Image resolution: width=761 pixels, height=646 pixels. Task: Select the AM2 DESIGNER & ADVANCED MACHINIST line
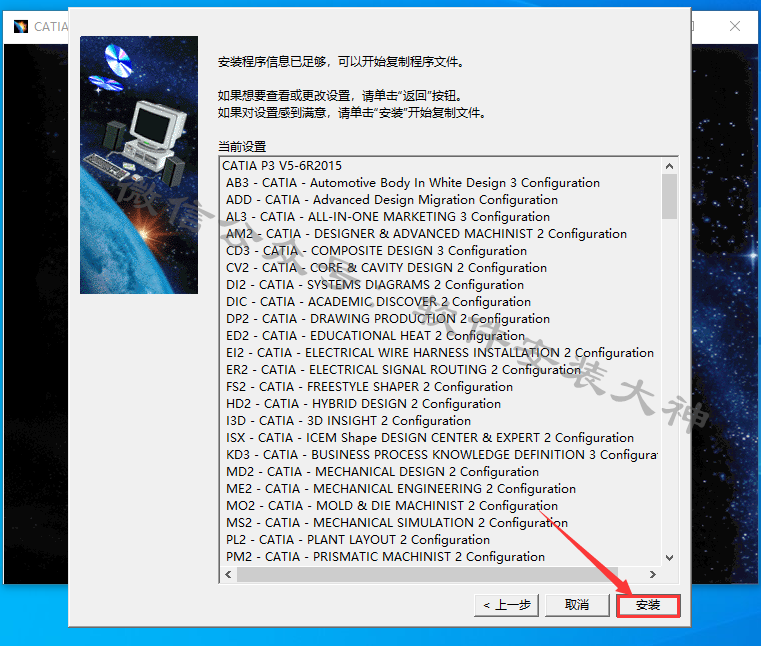[x=427, y=234]
